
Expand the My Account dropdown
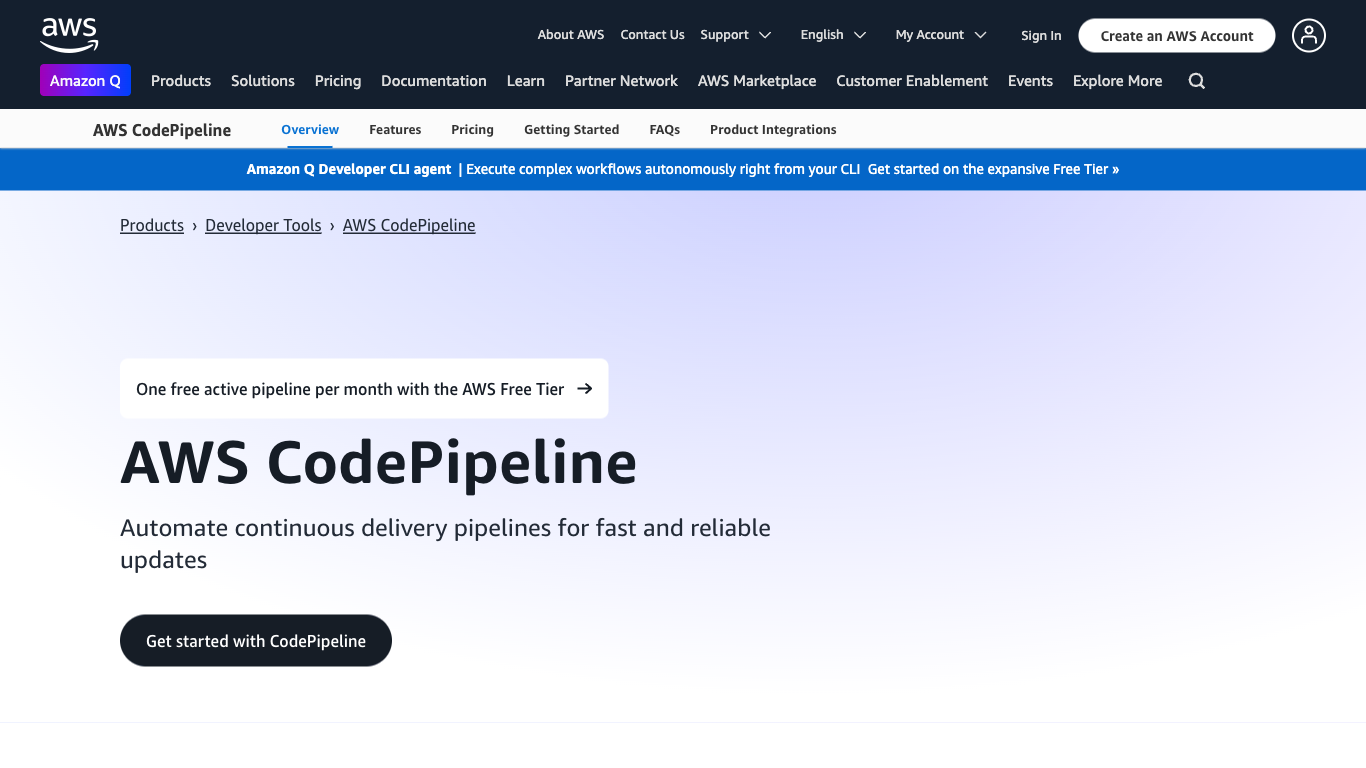(941, 35)
